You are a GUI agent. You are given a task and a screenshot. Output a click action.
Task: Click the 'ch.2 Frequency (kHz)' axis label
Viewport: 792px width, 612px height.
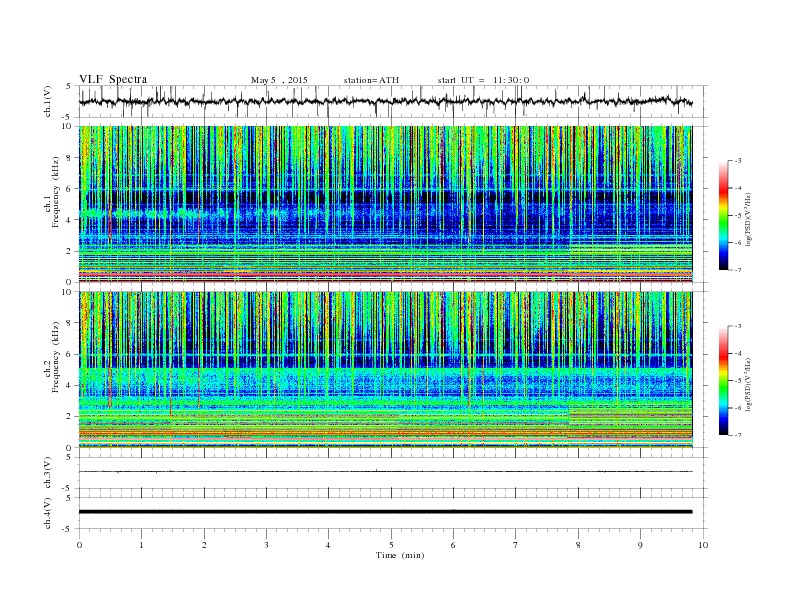click(52, 356)
